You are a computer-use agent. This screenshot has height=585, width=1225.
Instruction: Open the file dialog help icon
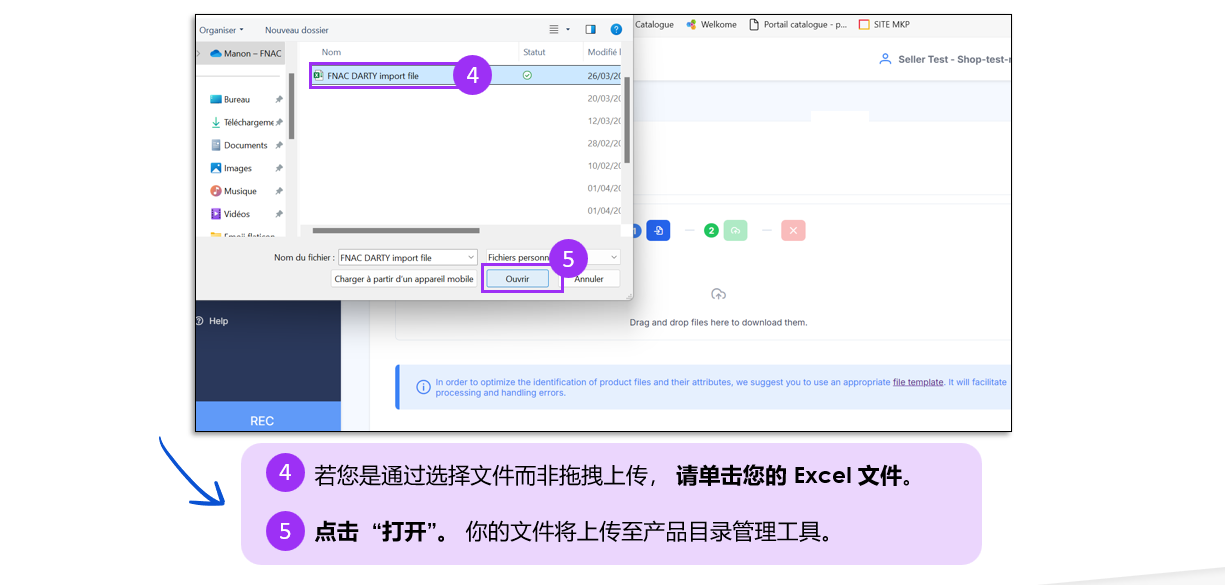616,30
